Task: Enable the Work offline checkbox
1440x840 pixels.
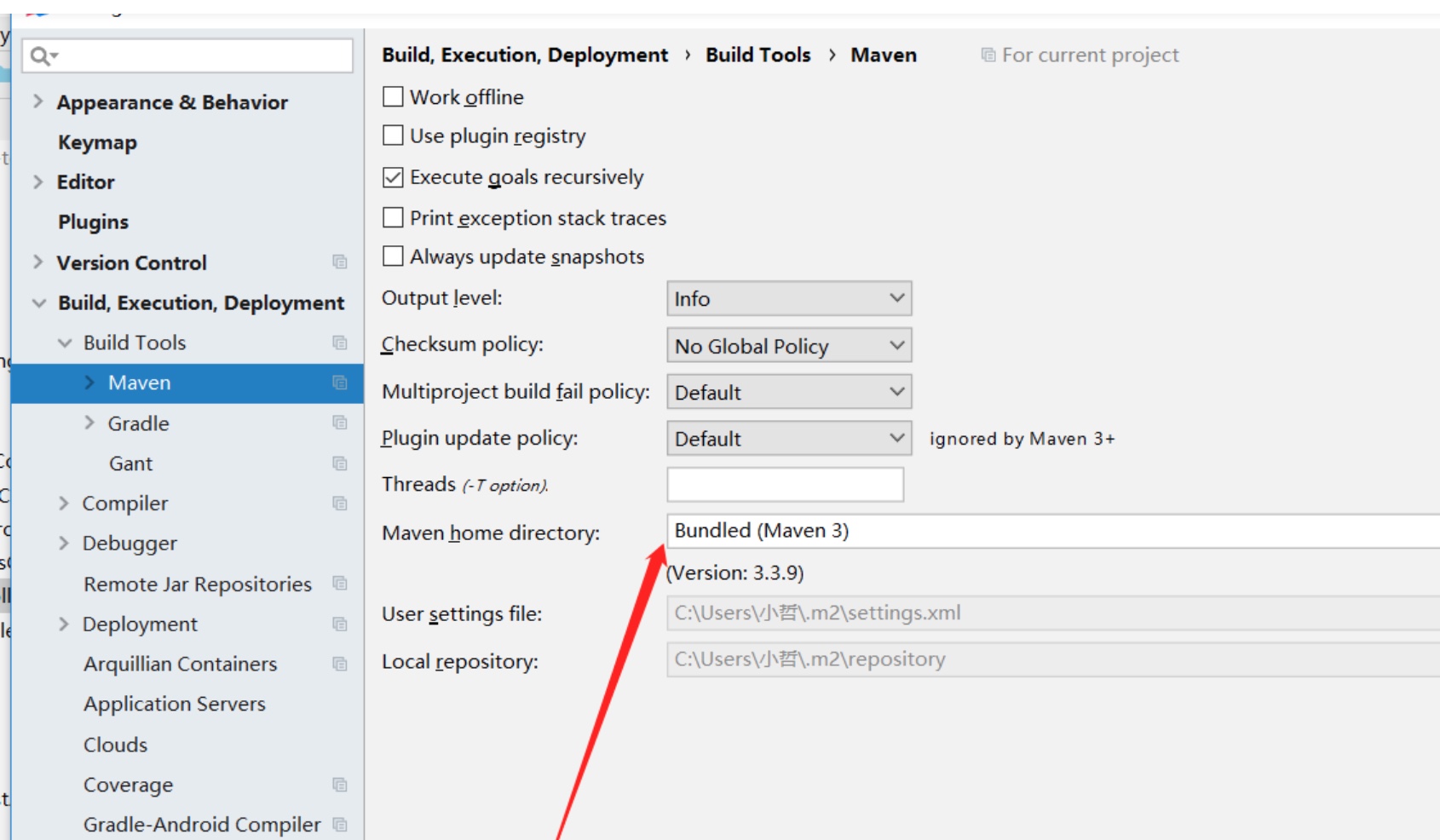Action: [393, 97]
